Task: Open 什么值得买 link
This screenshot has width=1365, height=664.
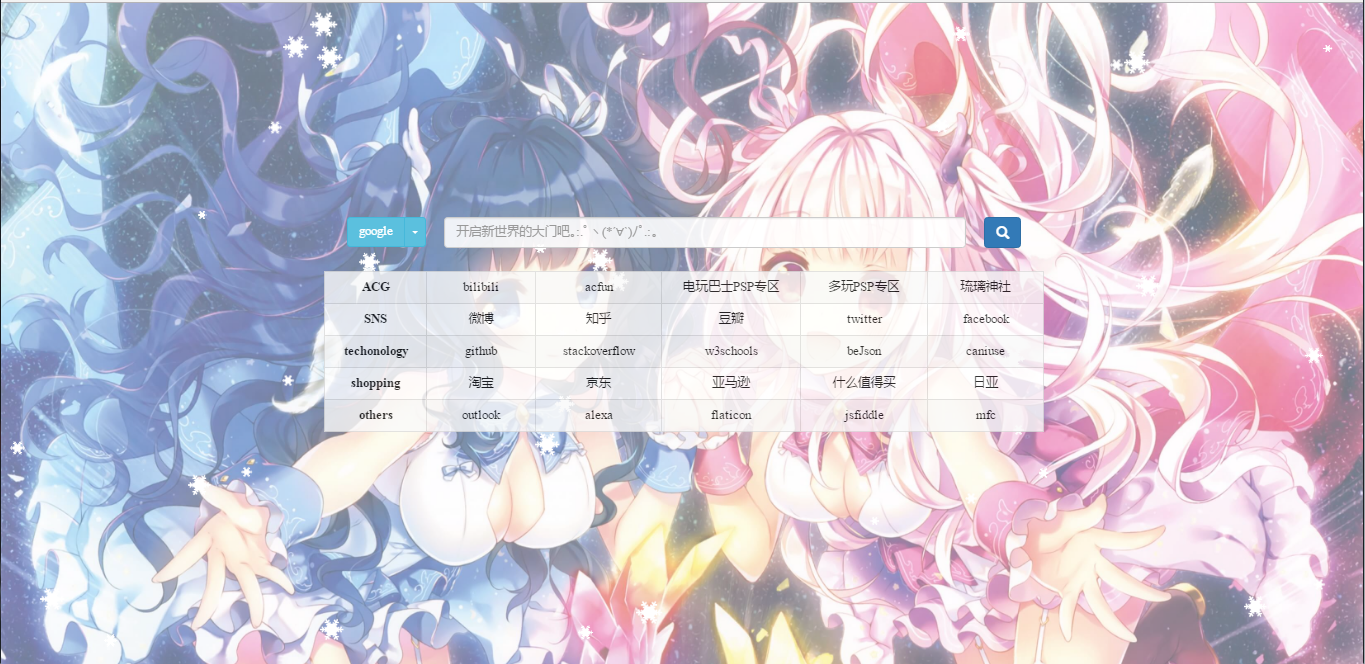Action: tap(864, 383)
